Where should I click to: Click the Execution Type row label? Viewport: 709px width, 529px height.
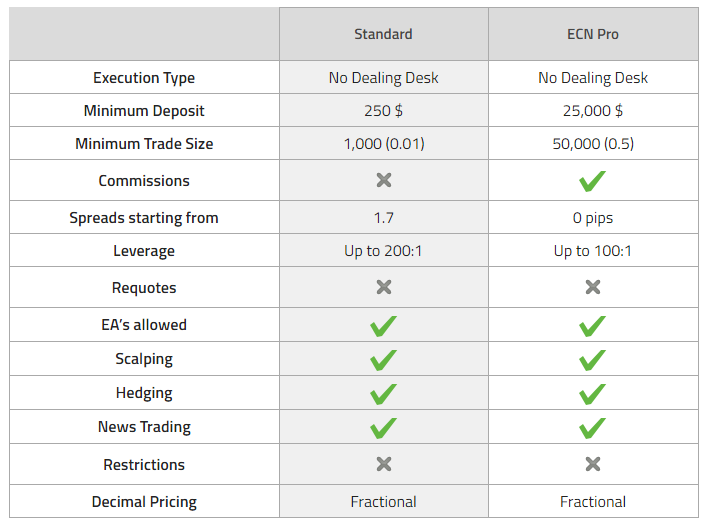pos(144,78)
